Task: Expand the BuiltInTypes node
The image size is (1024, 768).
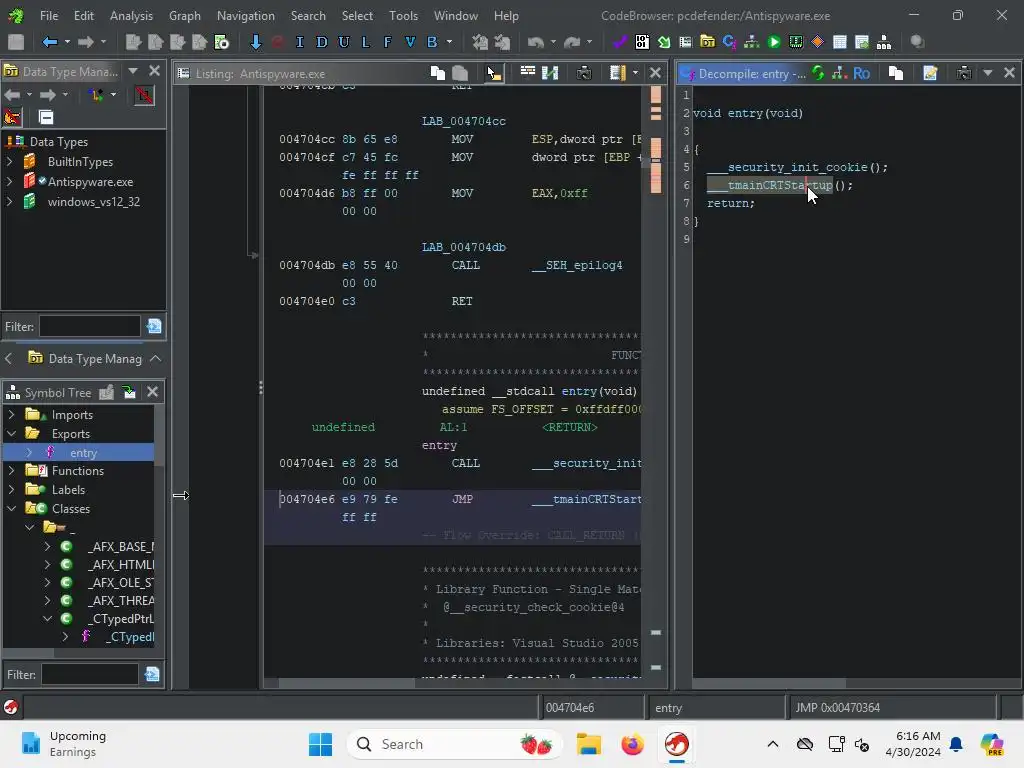Action: [9, 161]
